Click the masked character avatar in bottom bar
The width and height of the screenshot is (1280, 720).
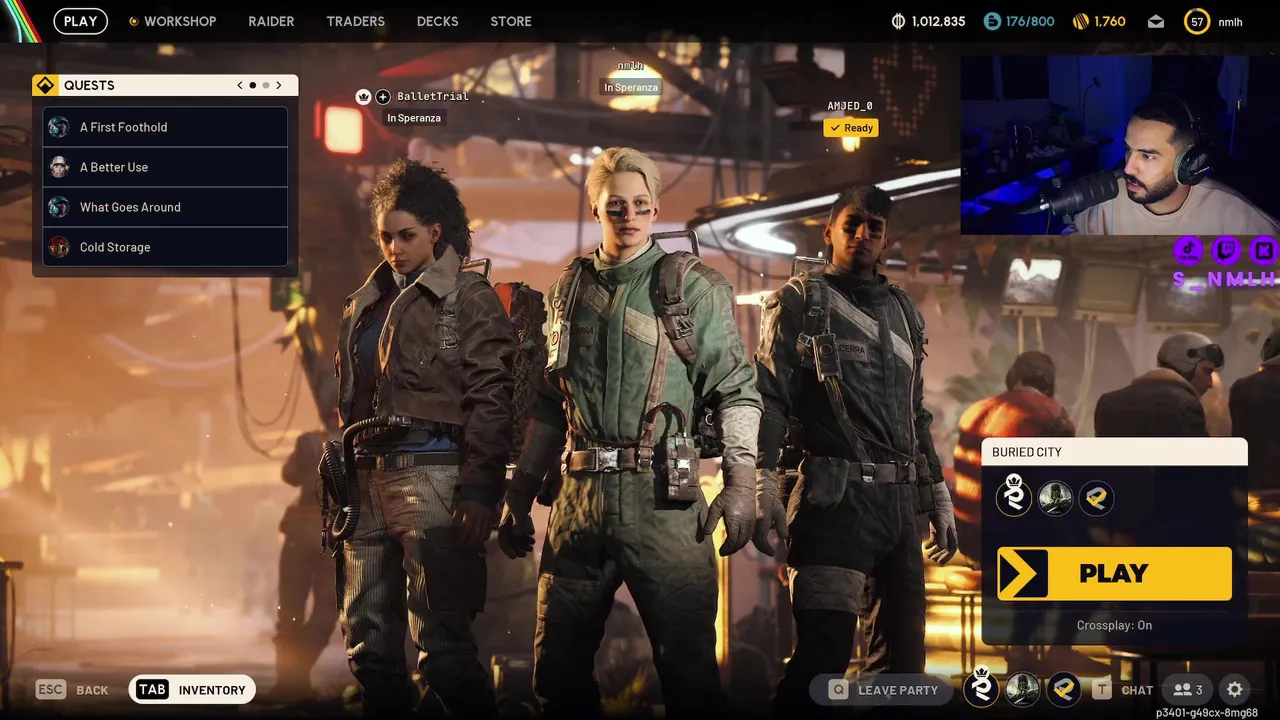coord(1022,689)
